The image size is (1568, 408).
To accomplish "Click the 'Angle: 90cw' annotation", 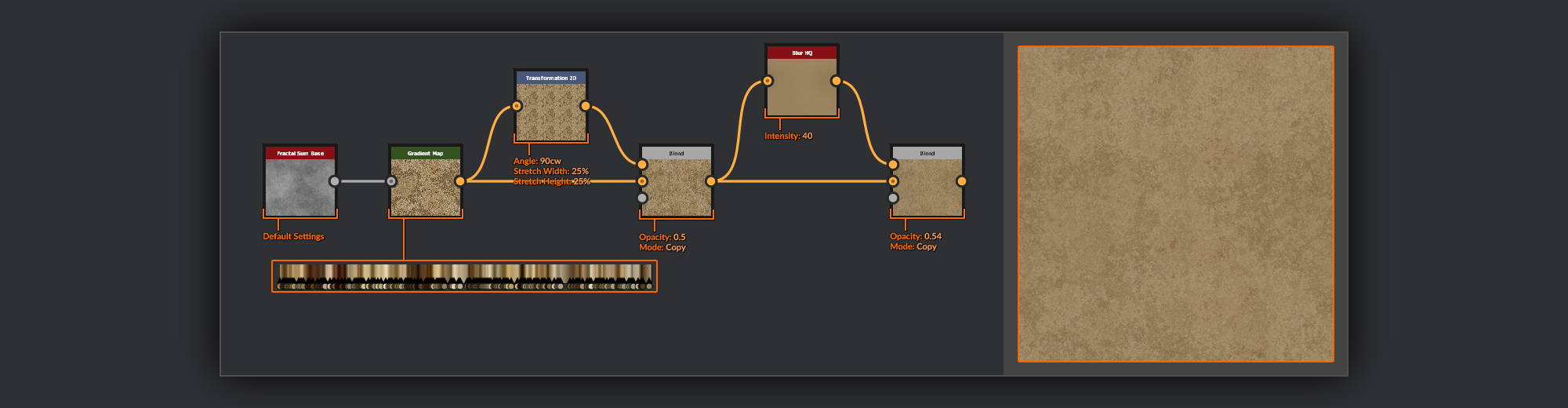I will (x=537, y=161).
